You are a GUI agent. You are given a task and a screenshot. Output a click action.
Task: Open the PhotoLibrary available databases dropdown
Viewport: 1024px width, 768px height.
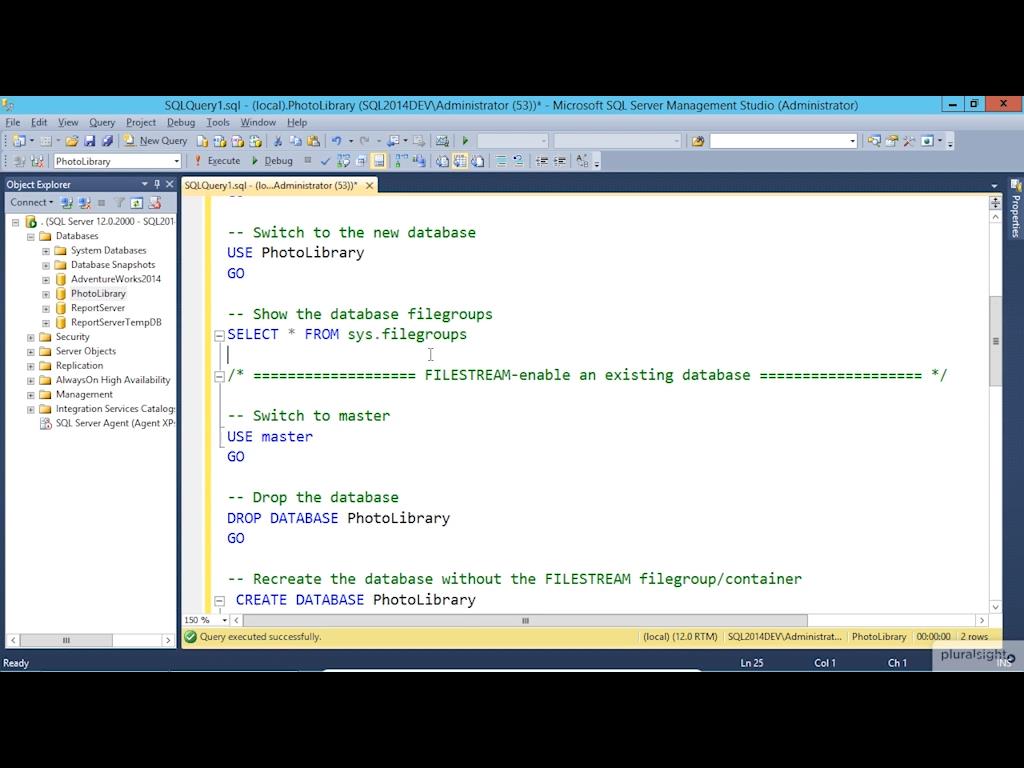point(176,161)
